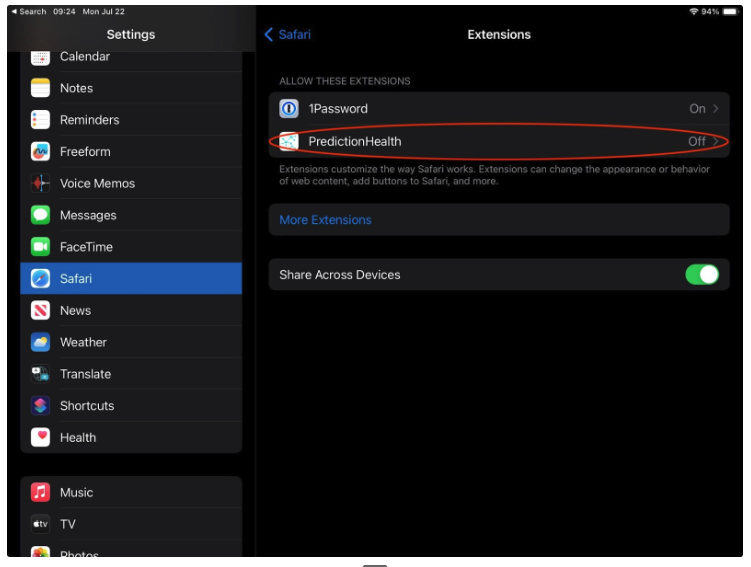Open TV settings row
The width and height of the screenshot is (751, 567).
click(x=131, y=524)
